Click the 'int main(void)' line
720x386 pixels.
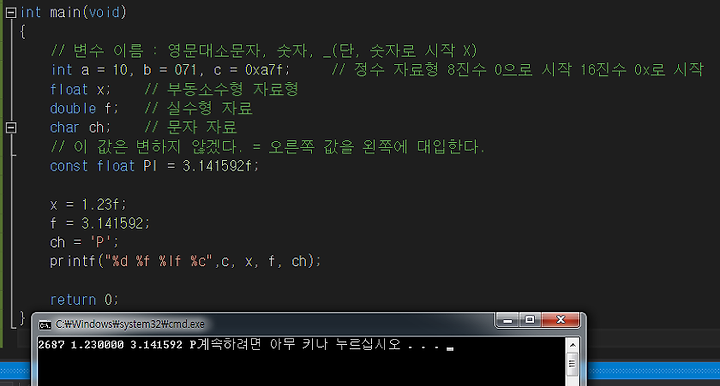coord(73,12)
